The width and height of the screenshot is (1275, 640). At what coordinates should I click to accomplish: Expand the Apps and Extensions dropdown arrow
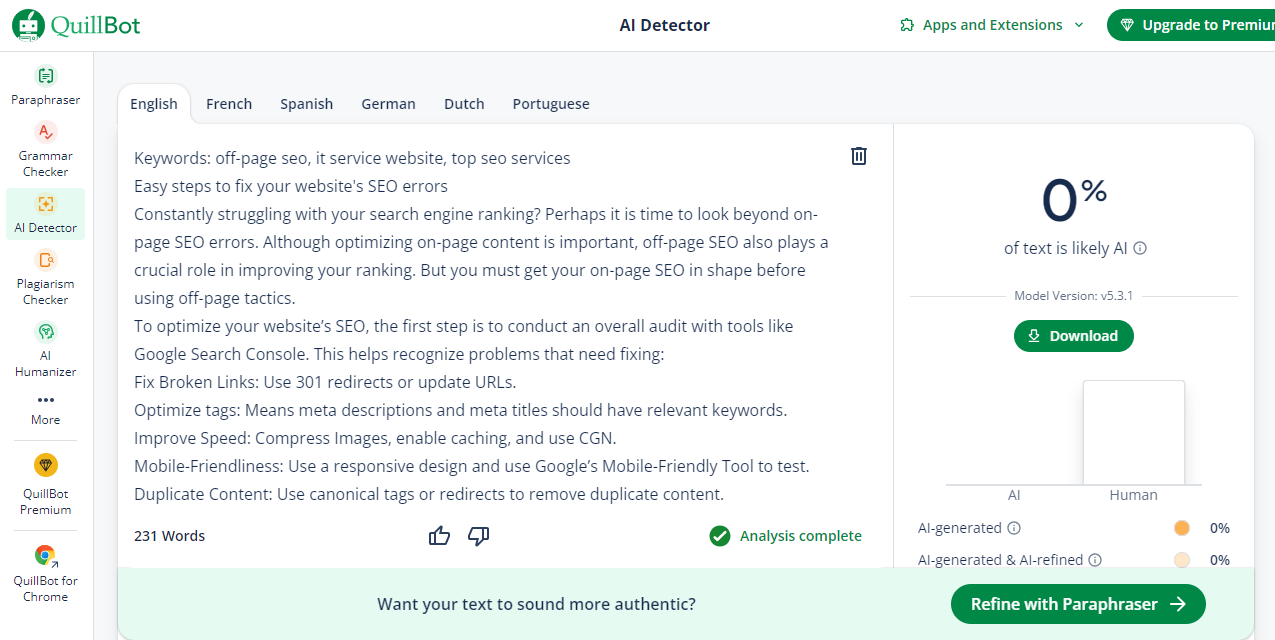pyautogui.click(x=1079, y=25)
